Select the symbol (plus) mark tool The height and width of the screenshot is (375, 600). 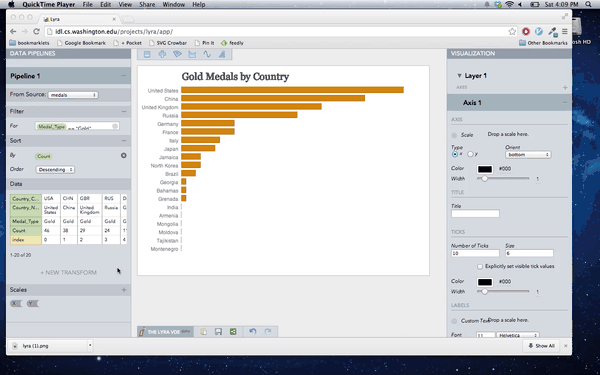point(162,54)
